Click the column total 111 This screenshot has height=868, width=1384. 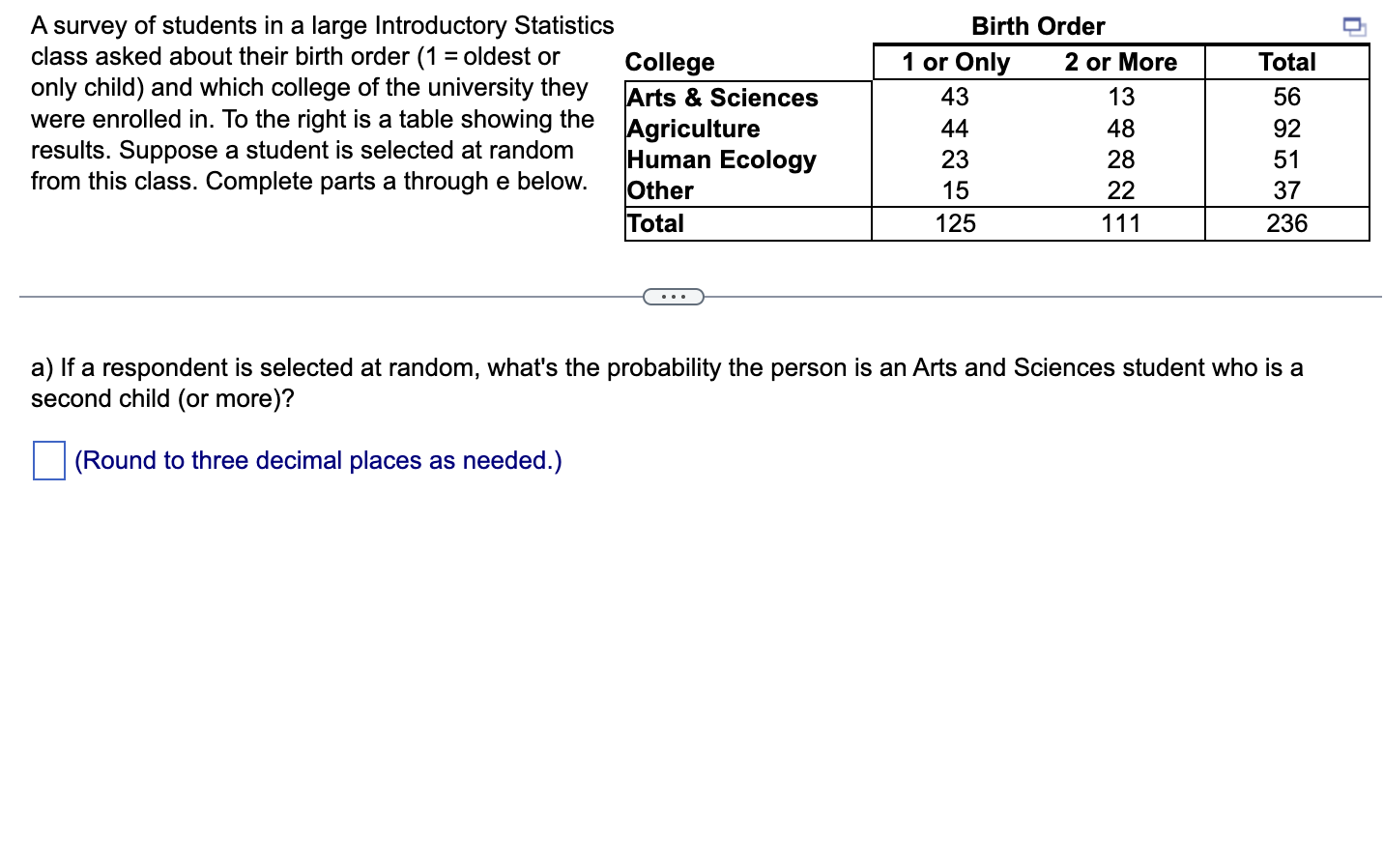tap(1122, 223)
